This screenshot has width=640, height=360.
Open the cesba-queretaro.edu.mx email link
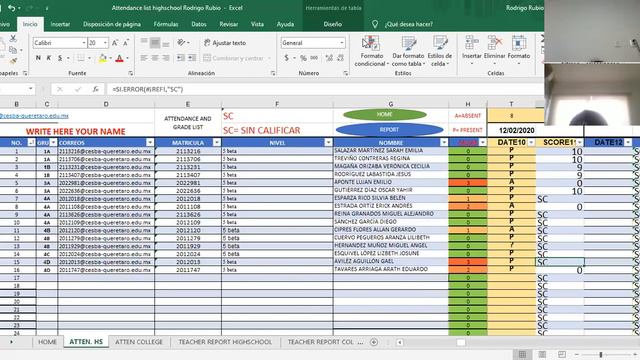(34, 116)
